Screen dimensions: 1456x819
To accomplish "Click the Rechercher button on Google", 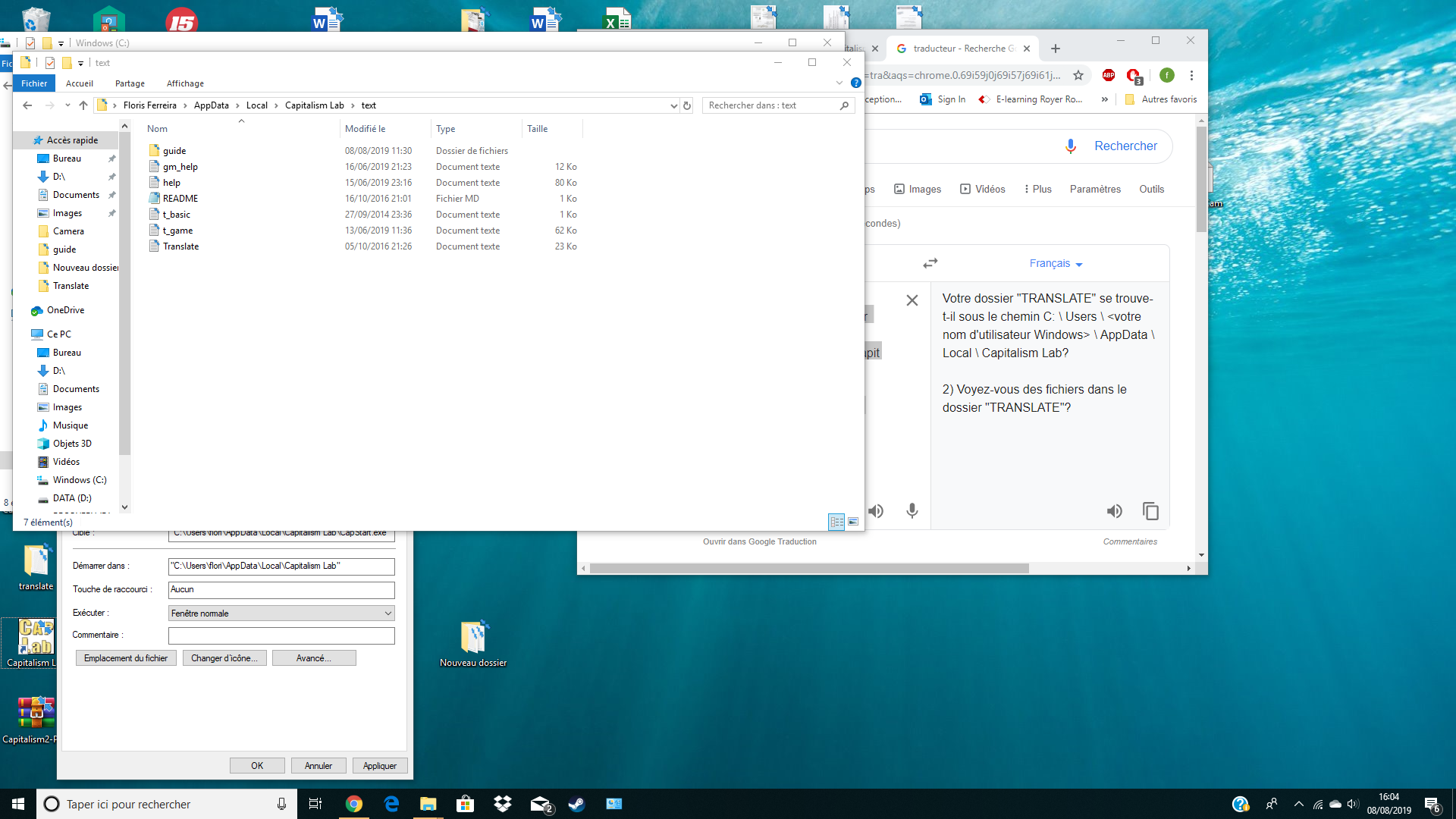I will (1125, 146).
